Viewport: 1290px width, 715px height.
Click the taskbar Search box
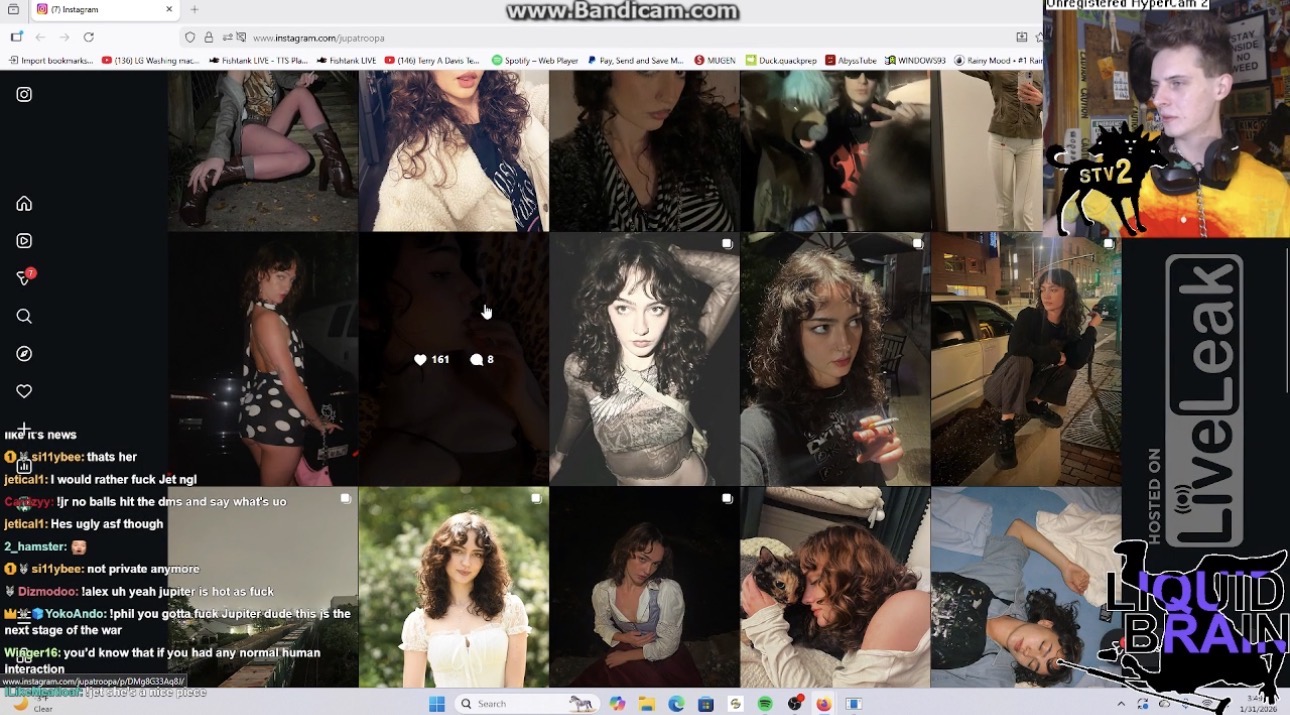point(528,704)
